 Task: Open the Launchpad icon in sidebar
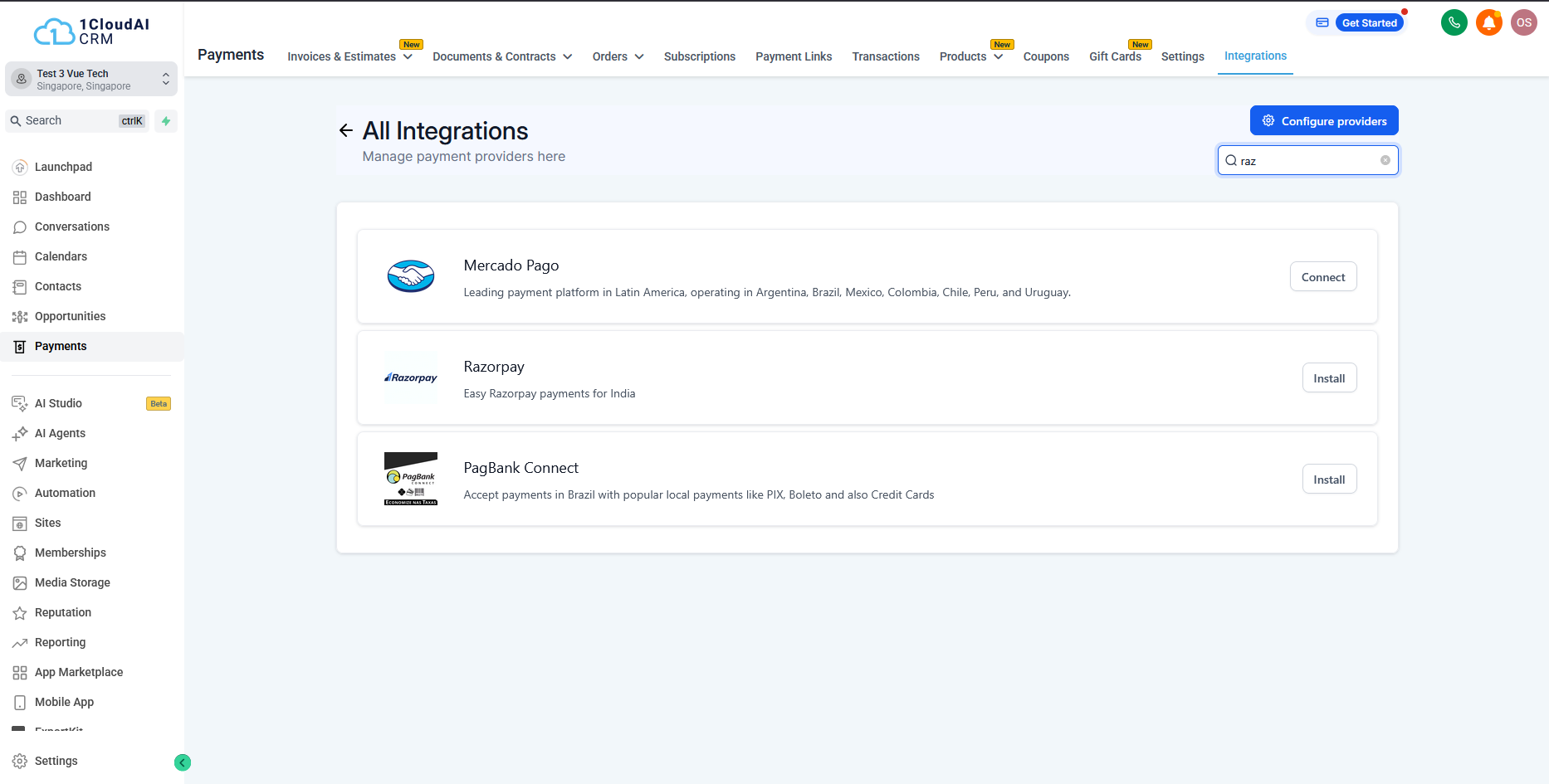point(20,167)
